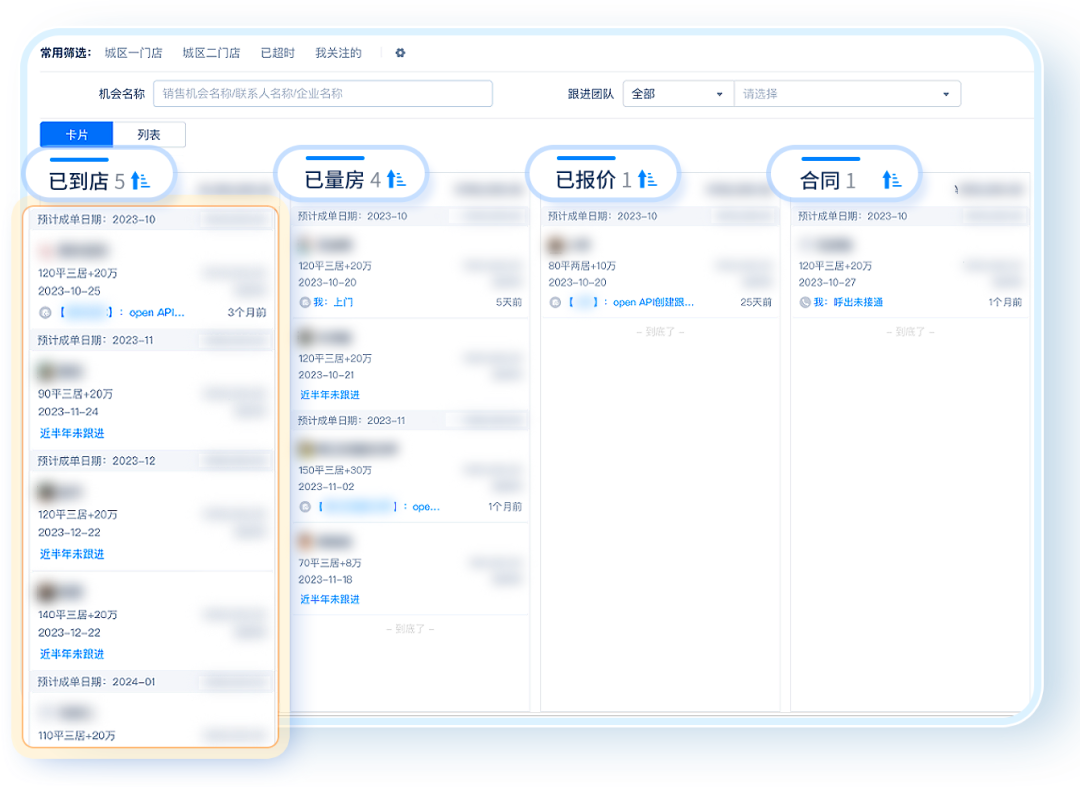The height and width of the screenshot is (787, 1080).
Task: Click follow-up icon on 80平两居 card
Action: (x=555, y=302)
